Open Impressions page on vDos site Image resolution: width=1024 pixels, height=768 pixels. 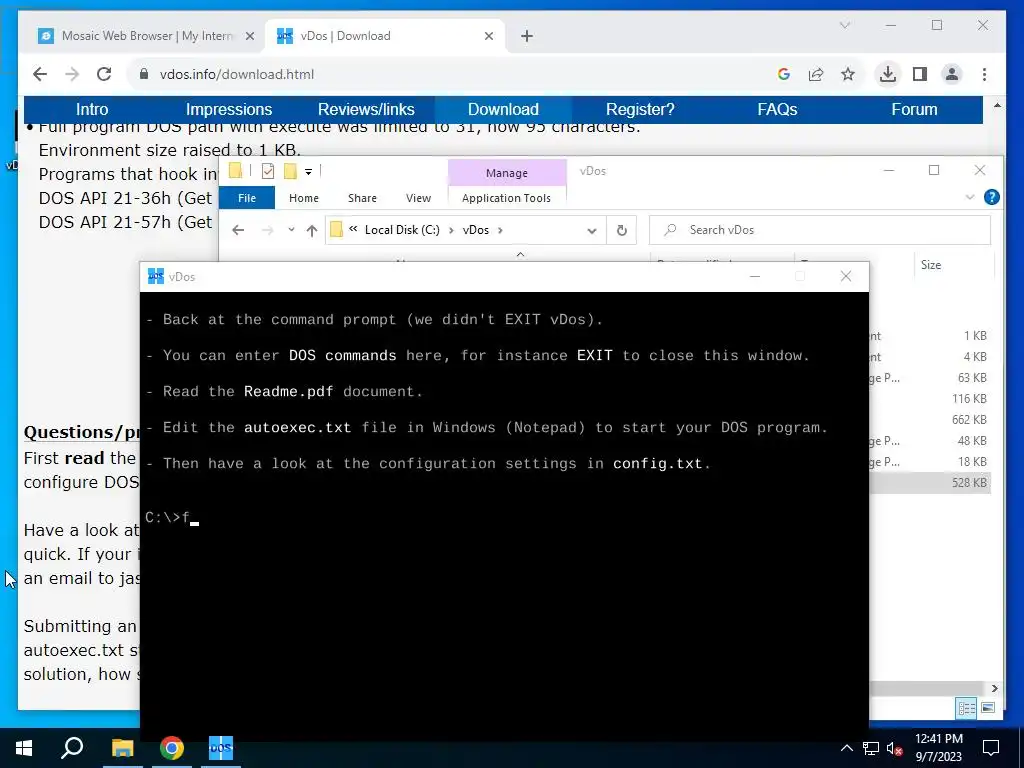[x=229, y=110]
